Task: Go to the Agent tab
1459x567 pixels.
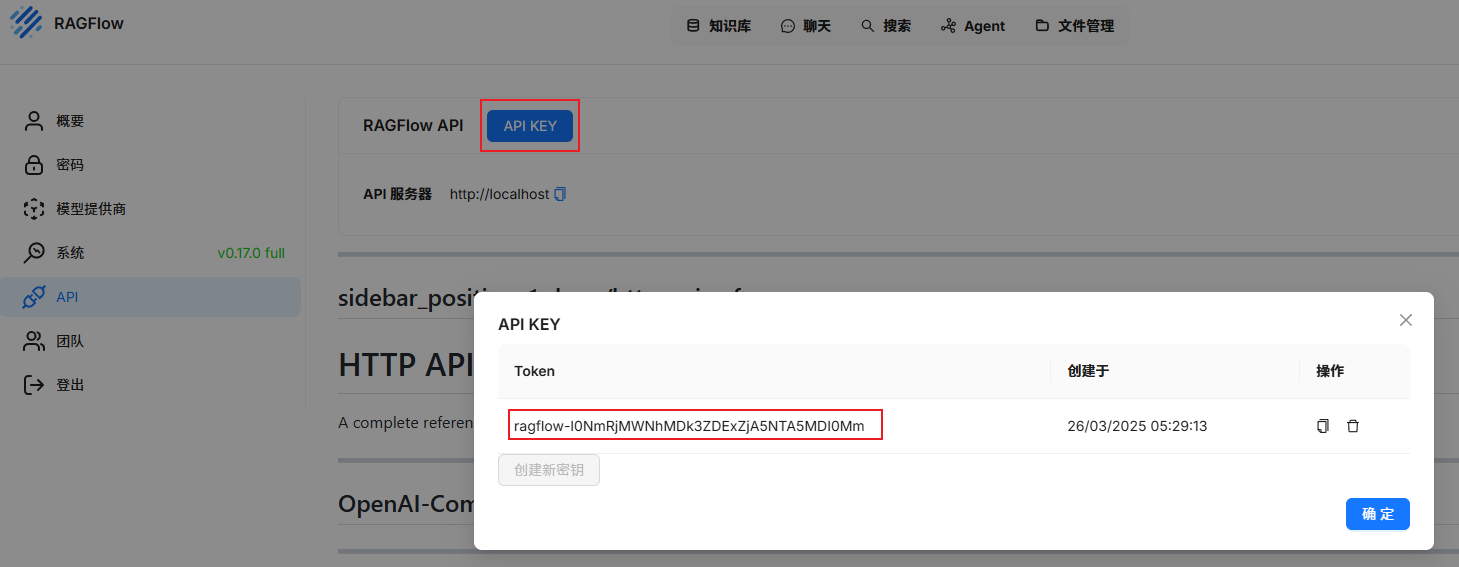Action: (x=973, y=26)
